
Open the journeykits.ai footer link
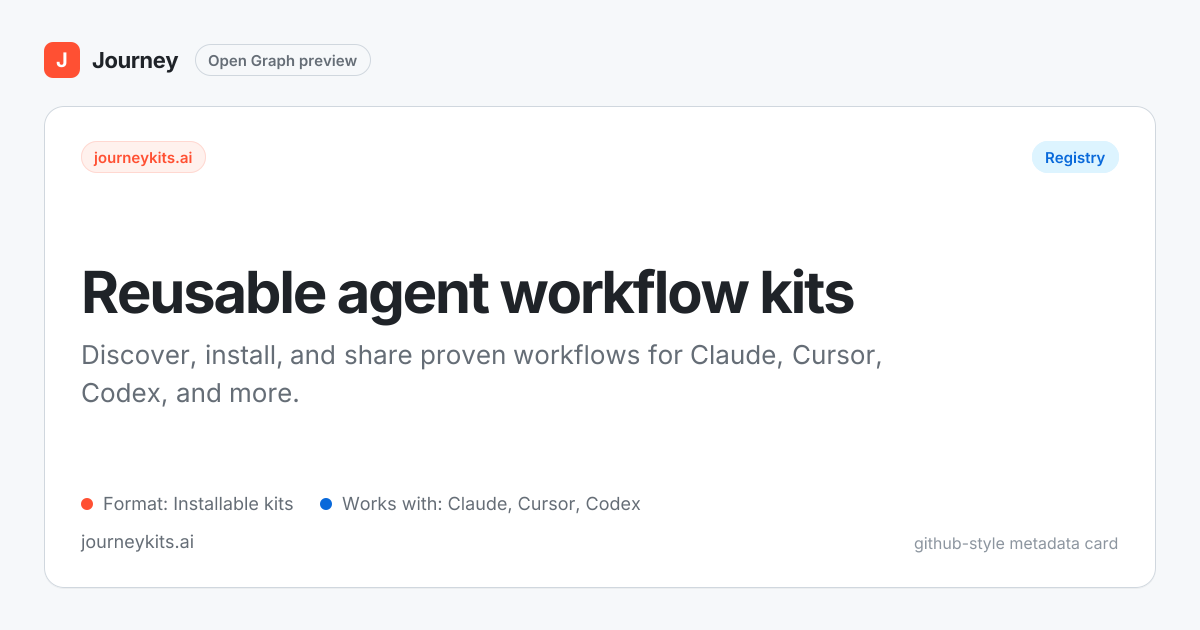137,542
